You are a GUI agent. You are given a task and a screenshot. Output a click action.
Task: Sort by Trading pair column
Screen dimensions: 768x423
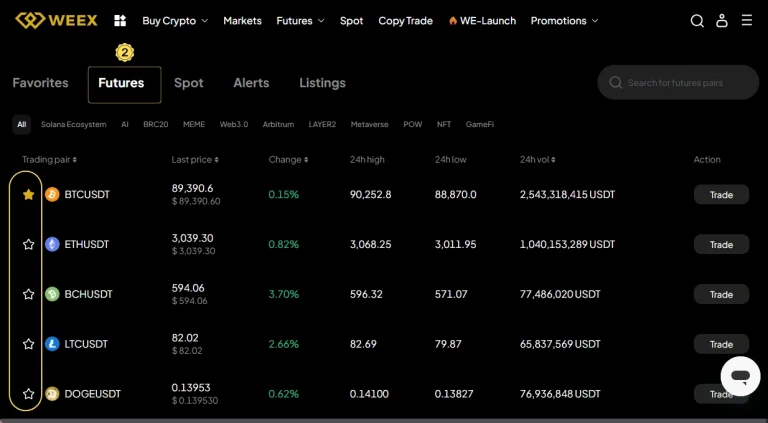pyautogui.click(x=49, y=160)
